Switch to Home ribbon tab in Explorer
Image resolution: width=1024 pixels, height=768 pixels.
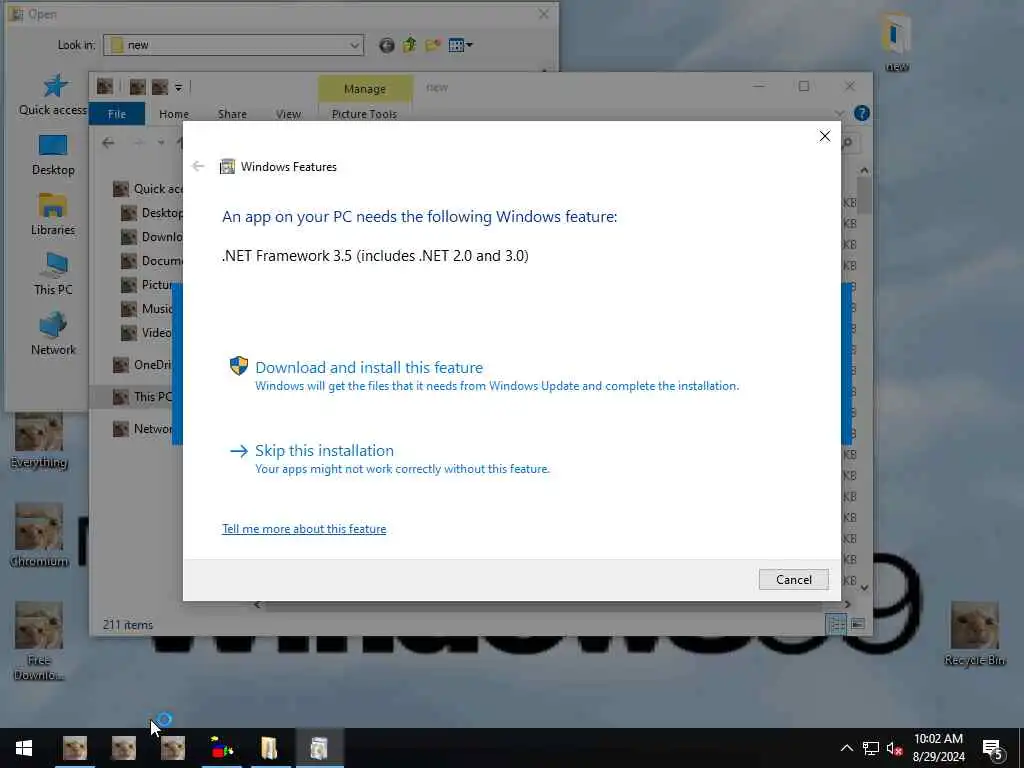174,114
